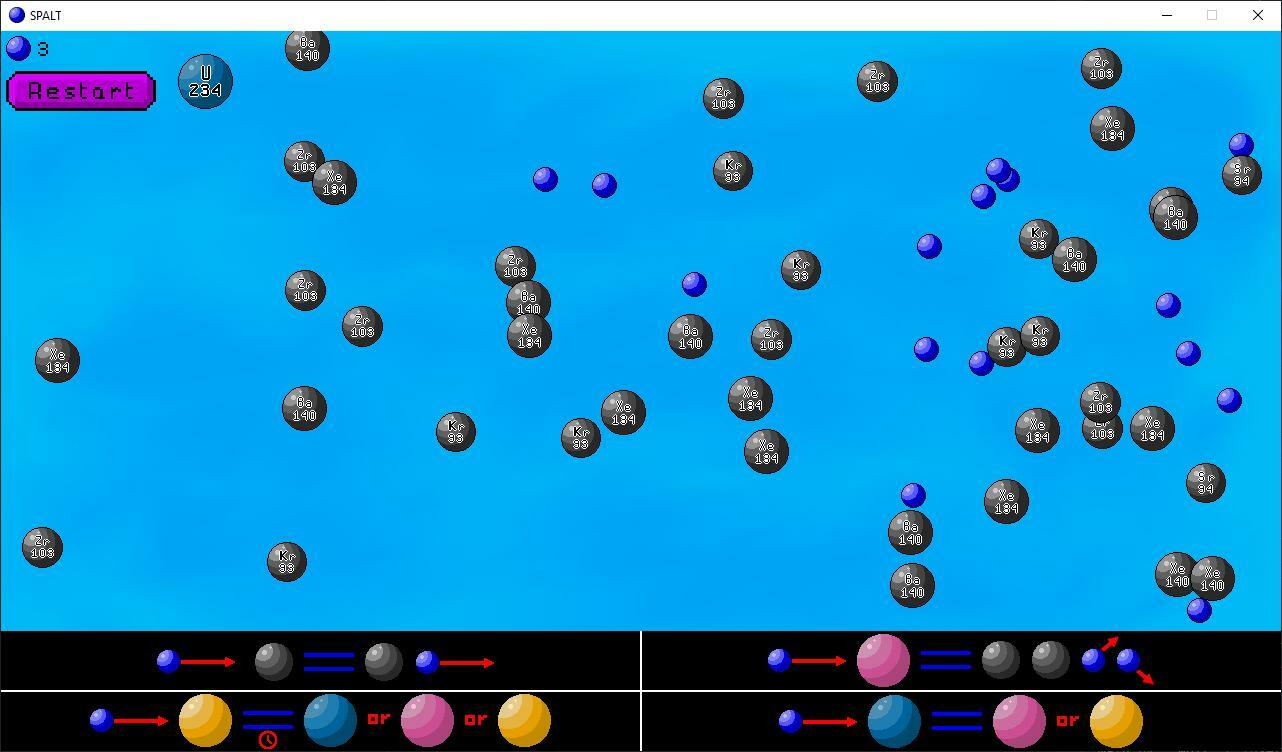Image resolution: width=1282 pixels, height=752 pixels.
Task: Click the SPALT app icon in the title bar
Action: (16, 15)
